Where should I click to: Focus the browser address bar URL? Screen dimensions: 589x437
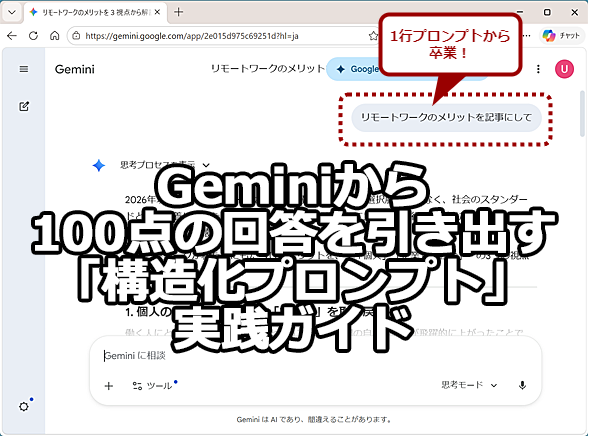point(192,36)
